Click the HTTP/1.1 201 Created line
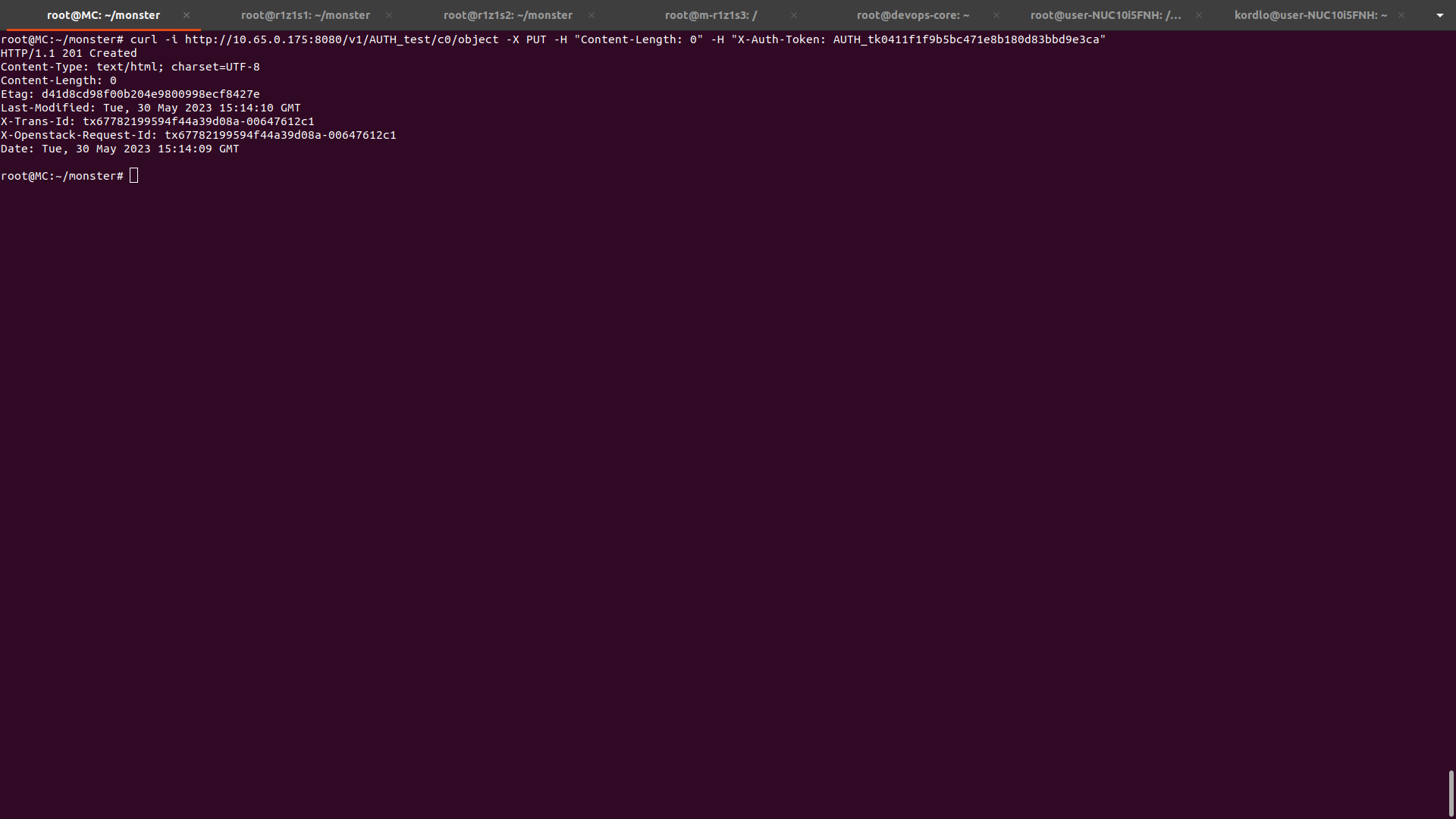1456x819 pixels. [x=69, y=53]
